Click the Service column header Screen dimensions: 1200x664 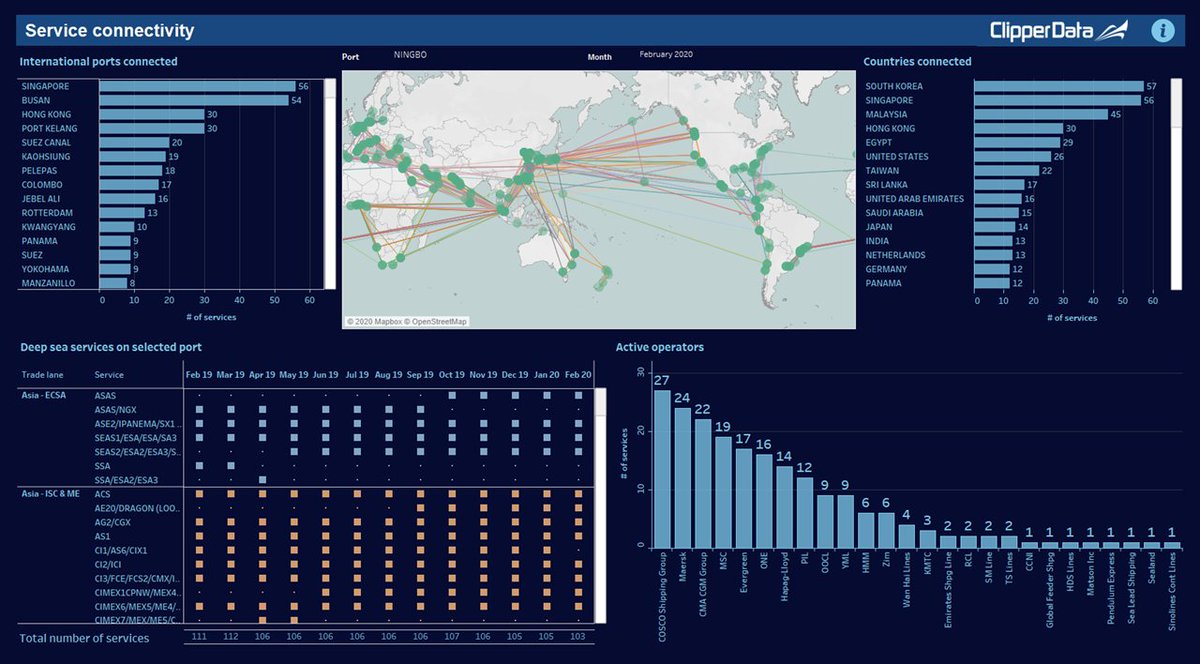point(109,375)
